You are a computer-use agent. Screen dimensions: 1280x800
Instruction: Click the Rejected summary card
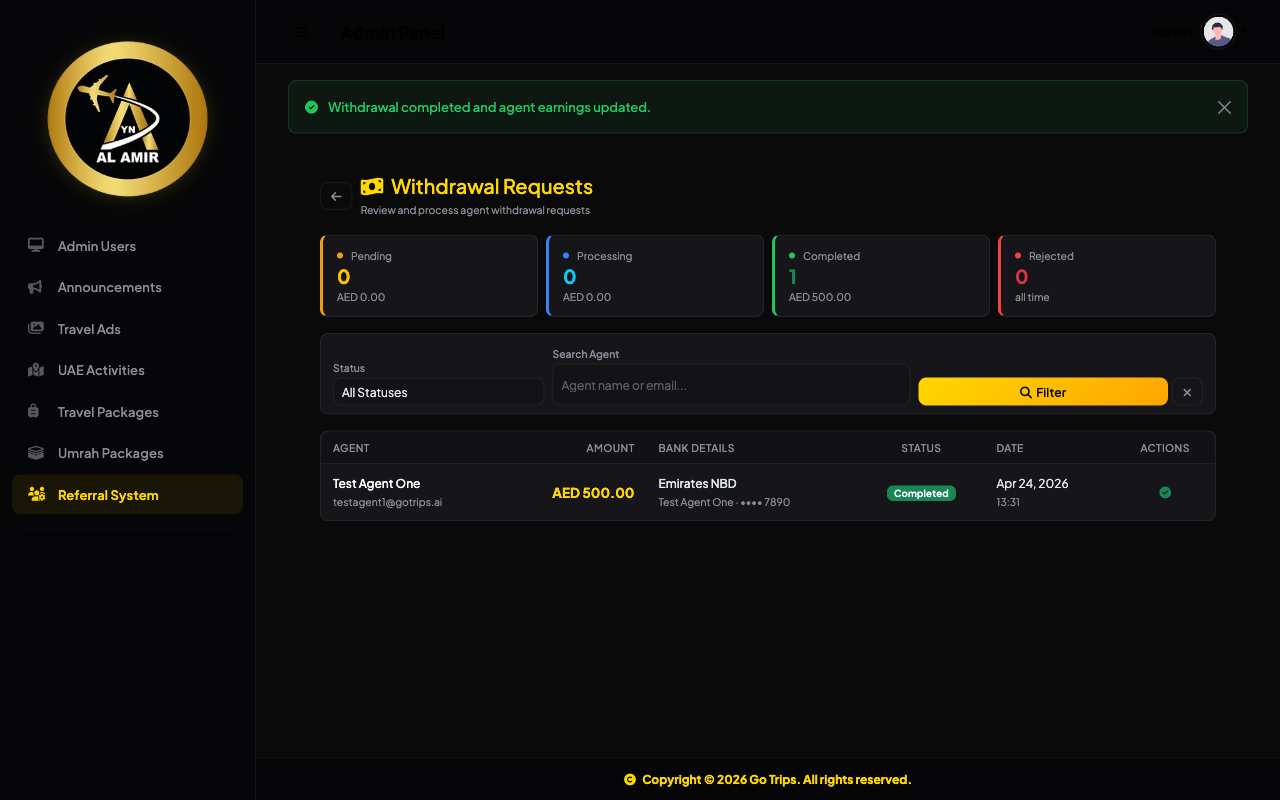pos(1107,276)
